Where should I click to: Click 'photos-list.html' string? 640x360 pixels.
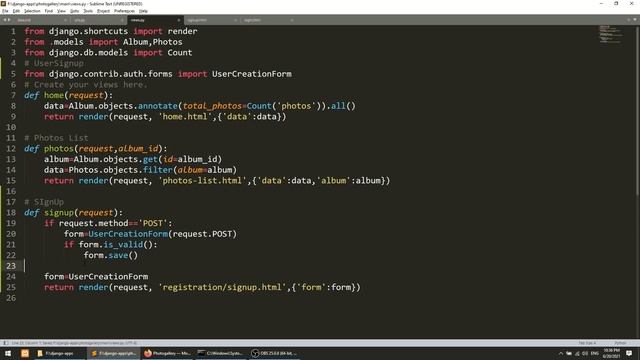pyautogui.click(x=202, y=180)
